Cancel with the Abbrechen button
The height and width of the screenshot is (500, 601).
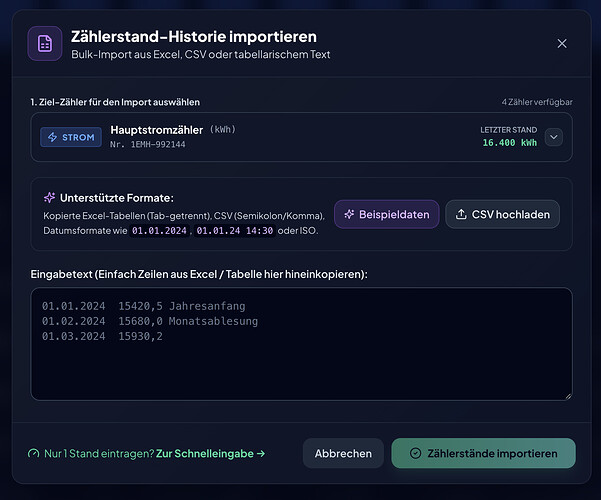[x=343, y=454]
